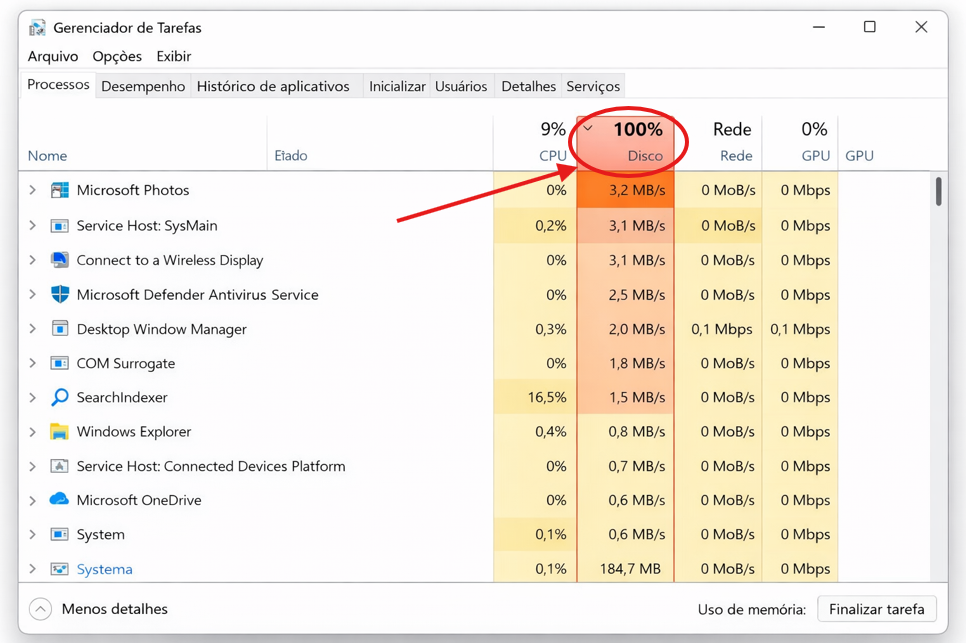Viewport: 966px width, 643px height.
Task: Click the 184,7 MB value in Systema row
Action: click(630, 568)
